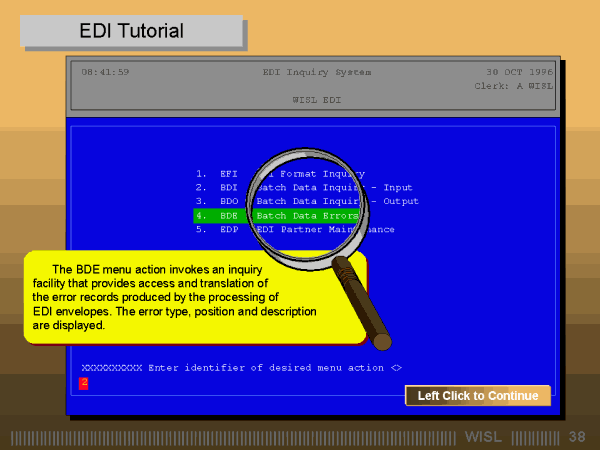Click the yellow BDE description callout
Viewport: 600px width, 450px height.
click(x=180, y=297)
